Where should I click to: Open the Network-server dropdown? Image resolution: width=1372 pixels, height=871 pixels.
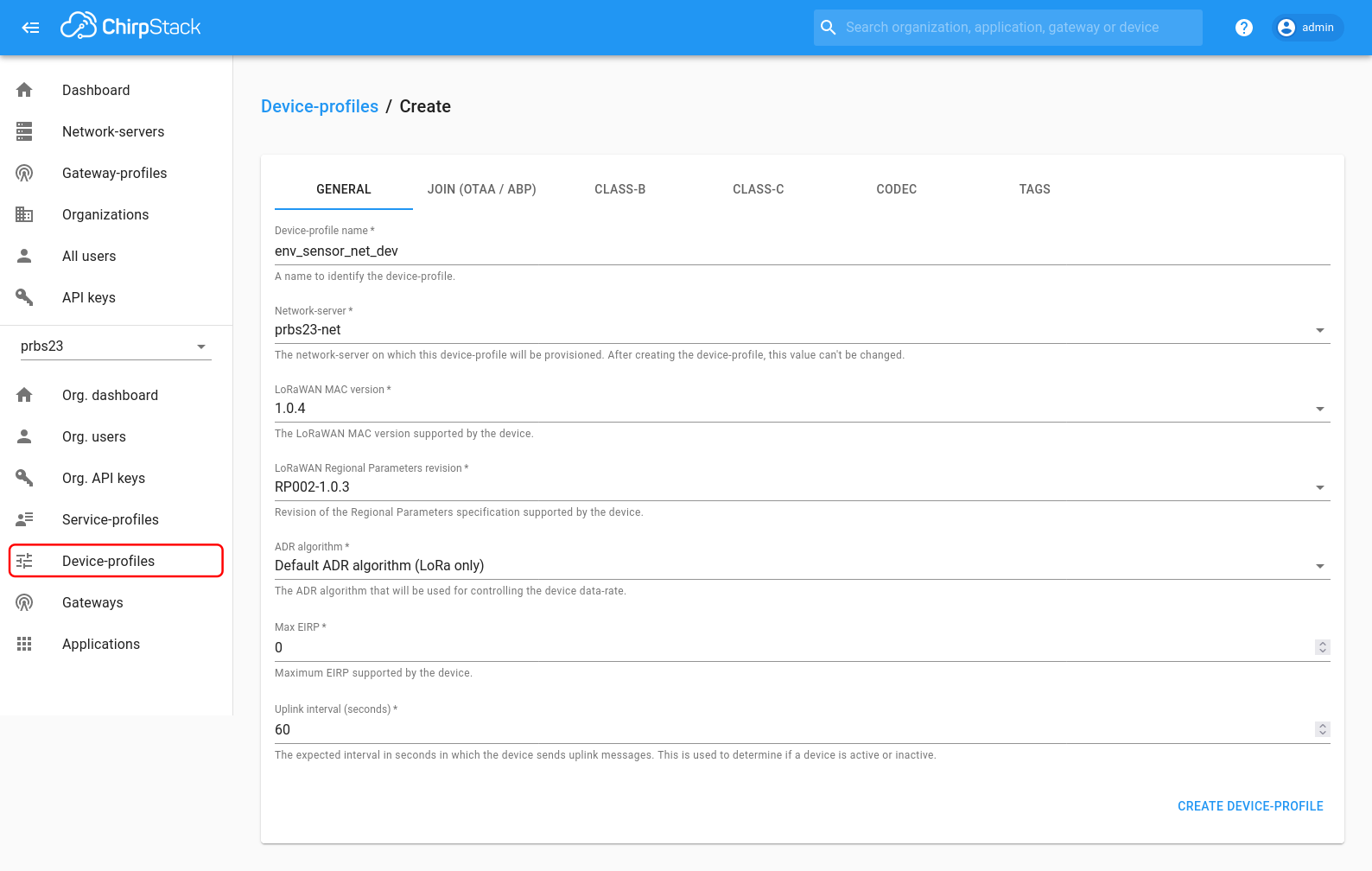(x=803, y=330)
